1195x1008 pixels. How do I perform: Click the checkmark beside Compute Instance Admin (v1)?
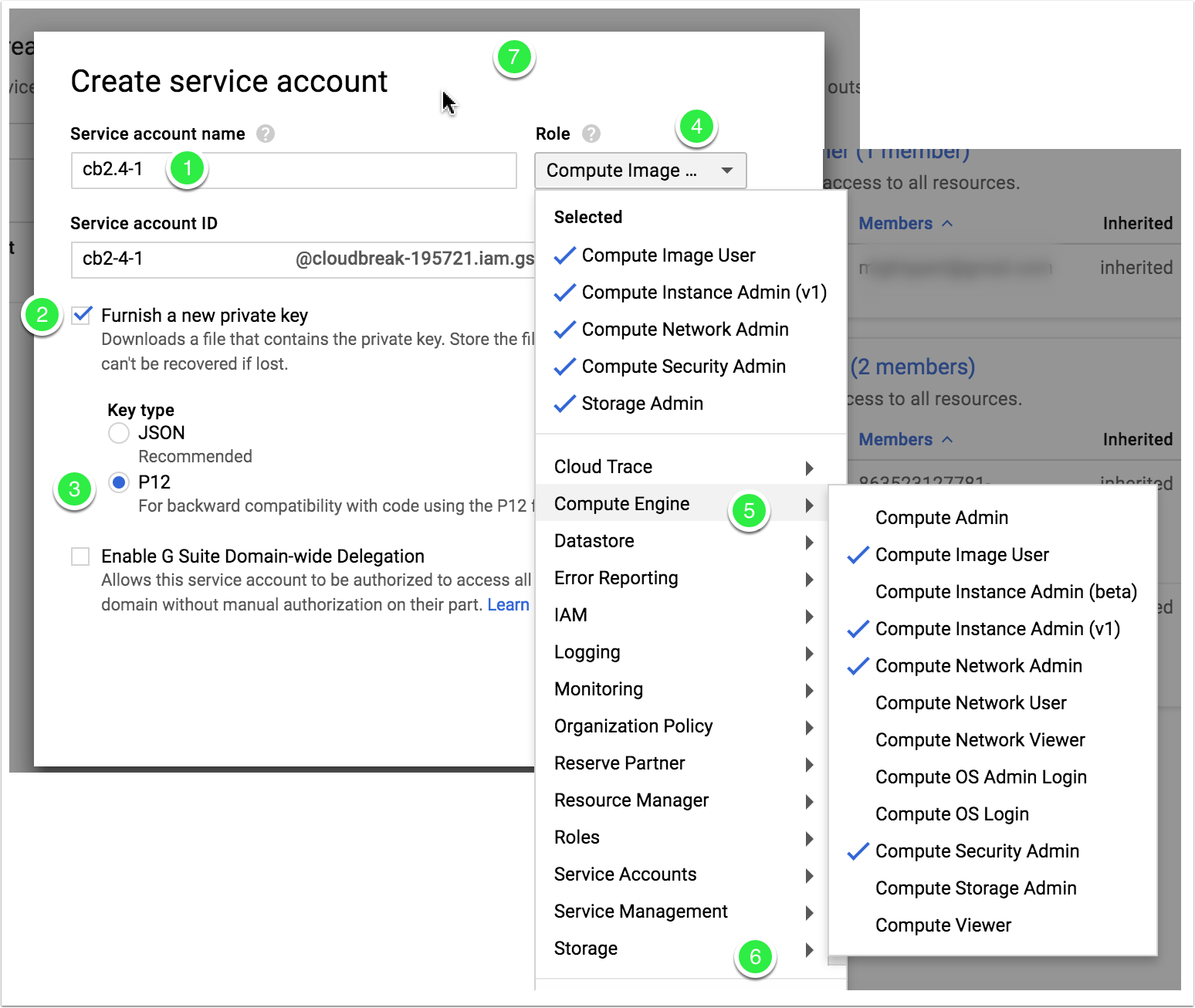coord(564,292)
